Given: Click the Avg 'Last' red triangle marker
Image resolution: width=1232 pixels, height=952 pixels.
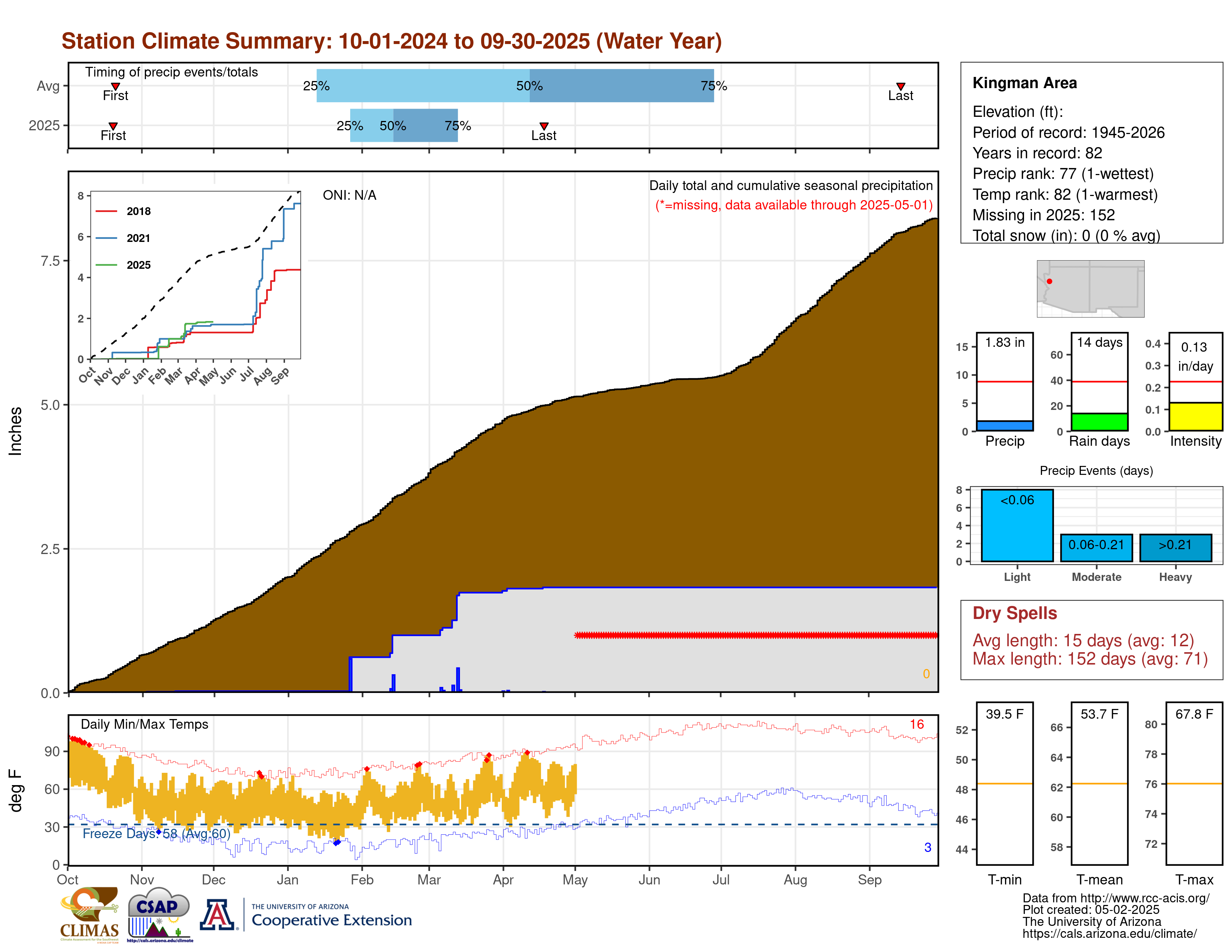Looking at the screenshot, I should (x=901, y=86).
